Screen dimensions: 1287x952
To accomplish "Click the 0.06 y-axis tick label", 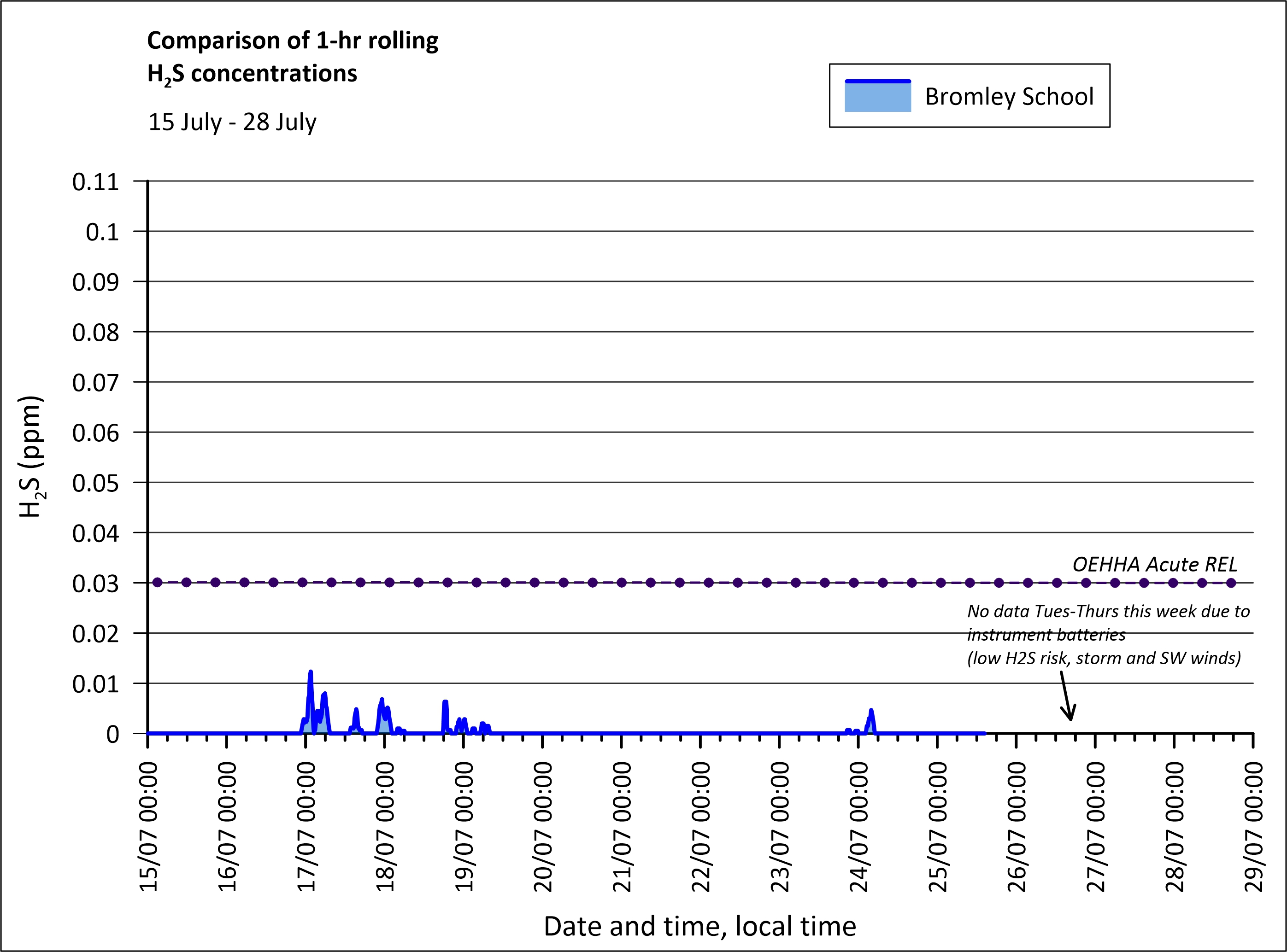I will 96,433.
